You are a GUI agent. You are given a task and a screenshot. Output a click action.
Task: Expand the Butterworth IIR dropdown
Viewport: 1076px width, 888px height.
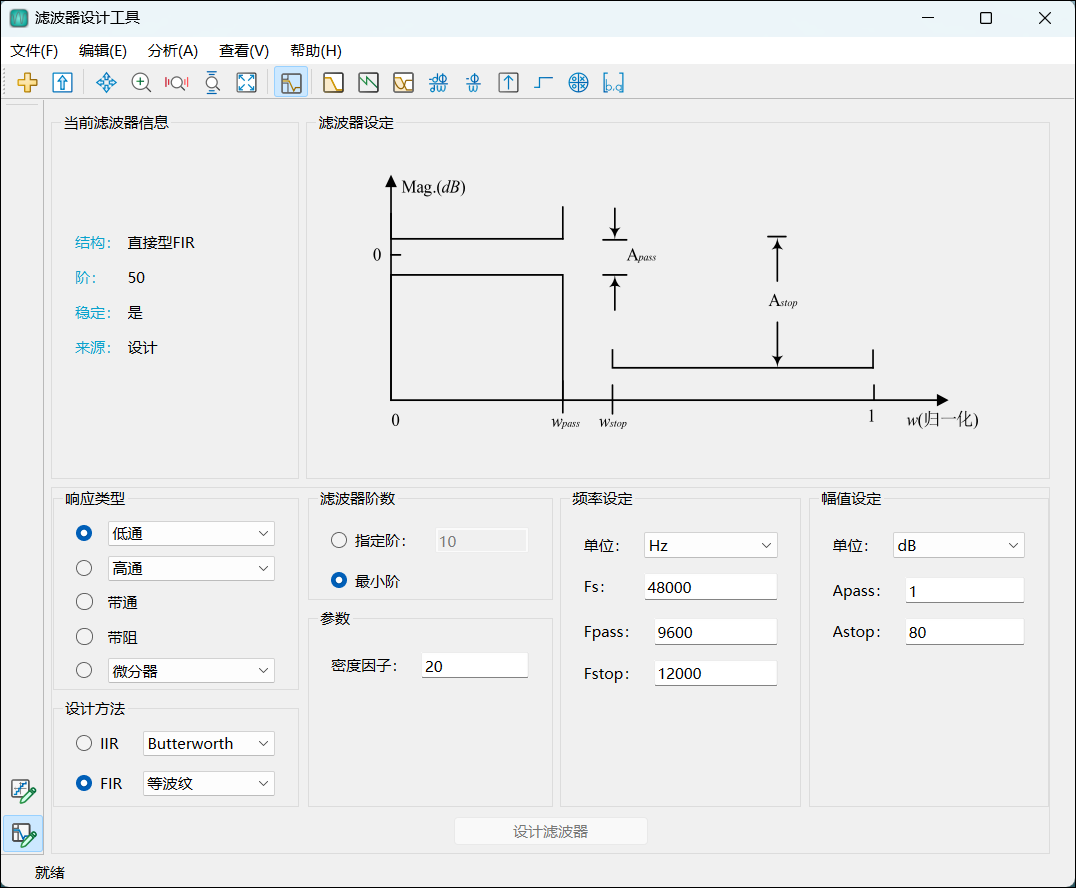click(x=208, y=744)
